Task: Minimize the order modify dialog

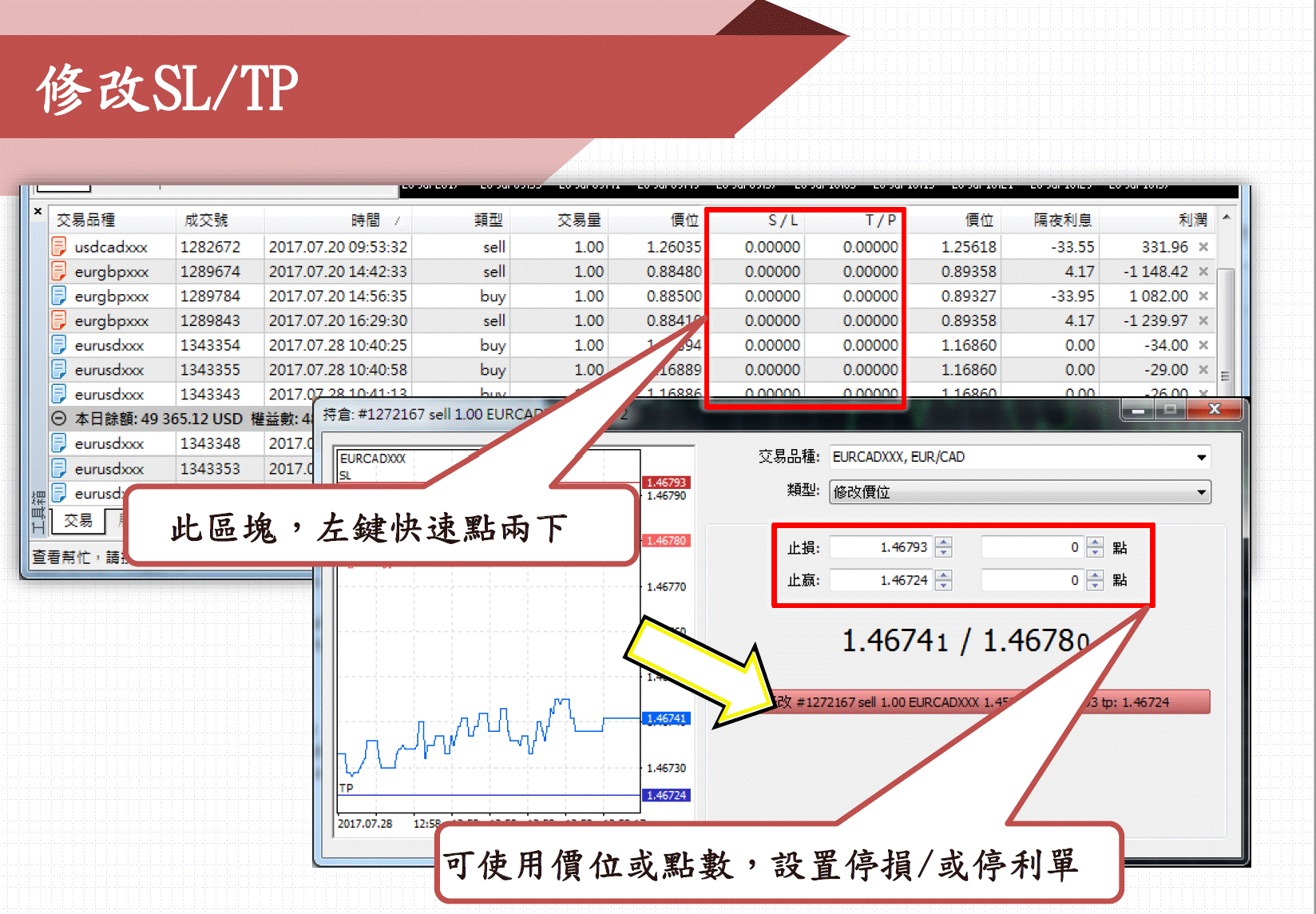Action: click(1138, 410)
